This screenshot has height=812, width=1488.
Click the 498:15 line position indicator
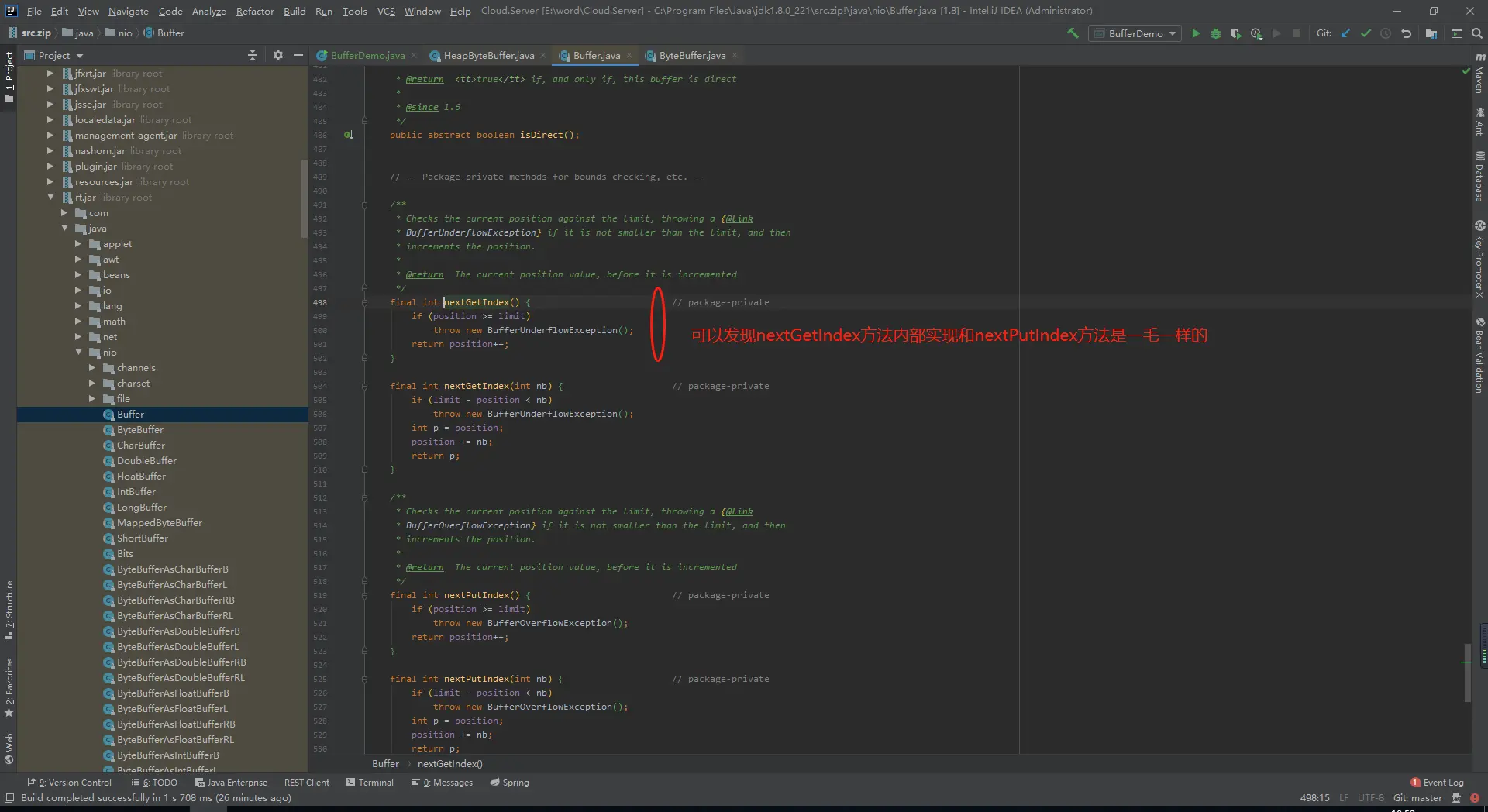(x=1315, y=797)
